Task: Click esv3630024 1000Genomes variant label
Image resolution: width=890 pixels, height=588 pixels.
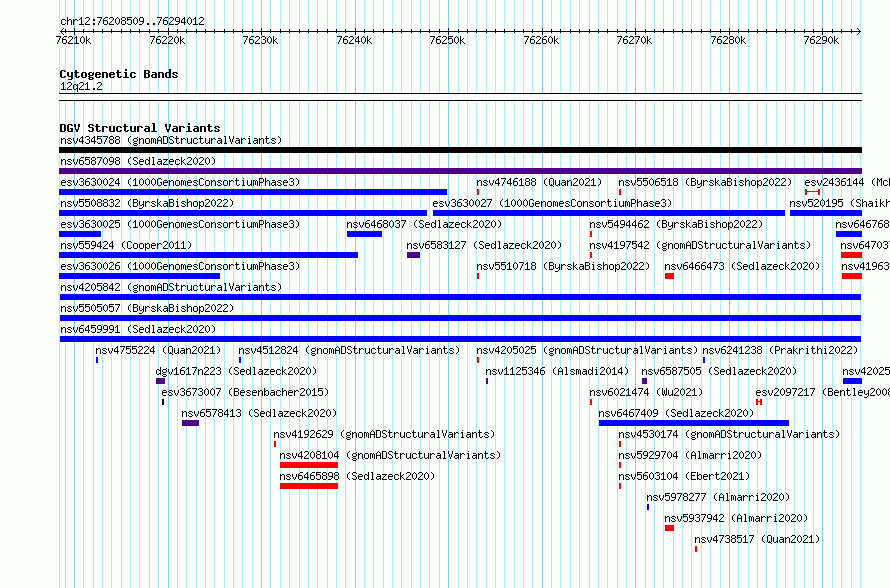Action: point(180,182)
